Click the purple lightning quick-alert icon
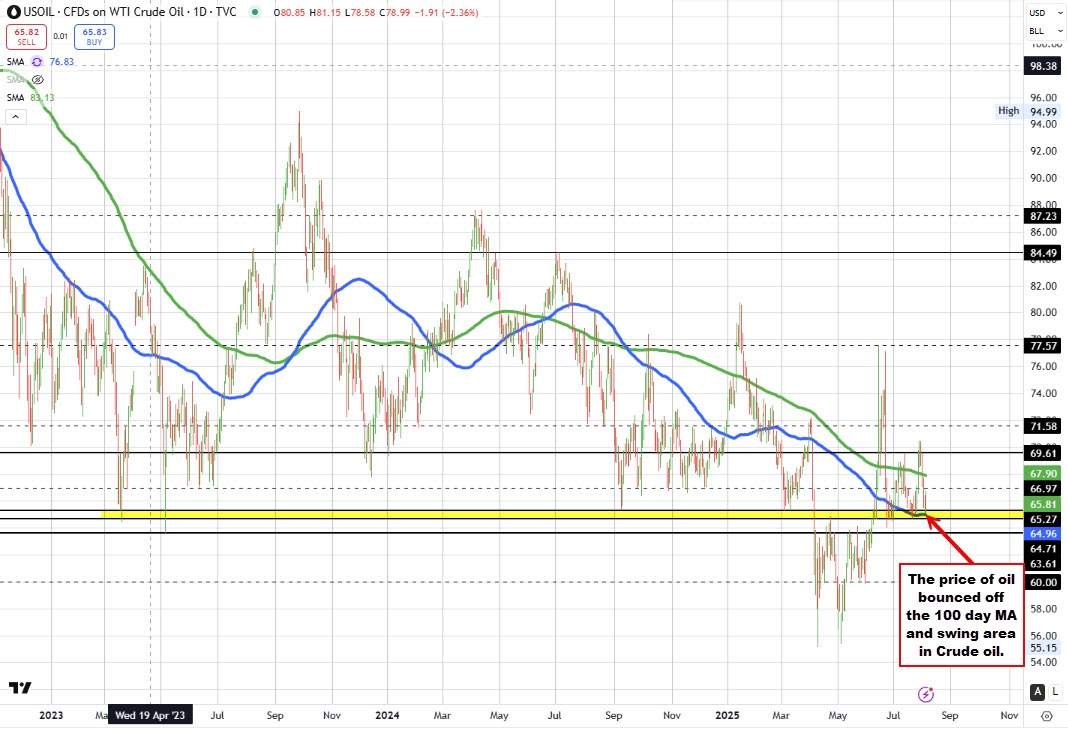The image size is (1068, 731). (x=926, y=693)
